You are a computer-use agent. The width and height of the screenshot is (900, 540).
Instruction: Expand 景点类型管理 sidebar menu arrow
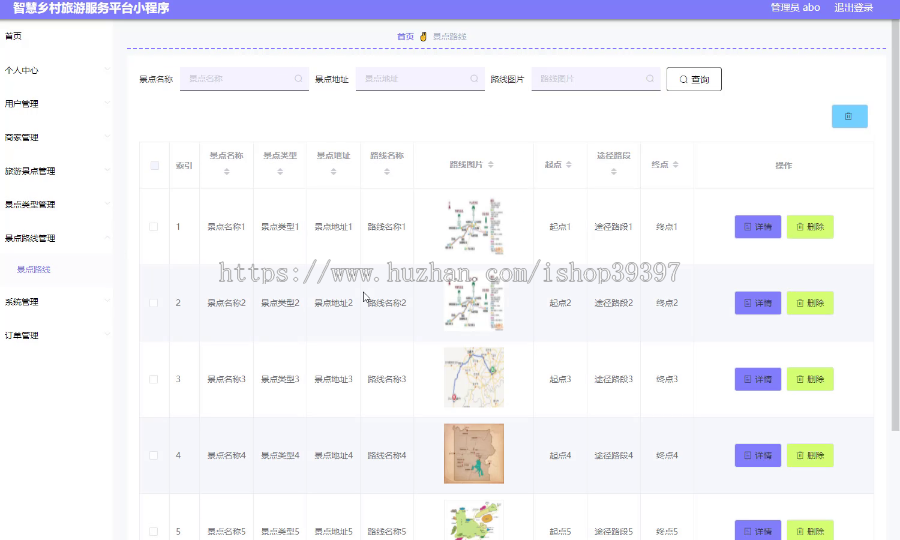click(x=107, y=204)
